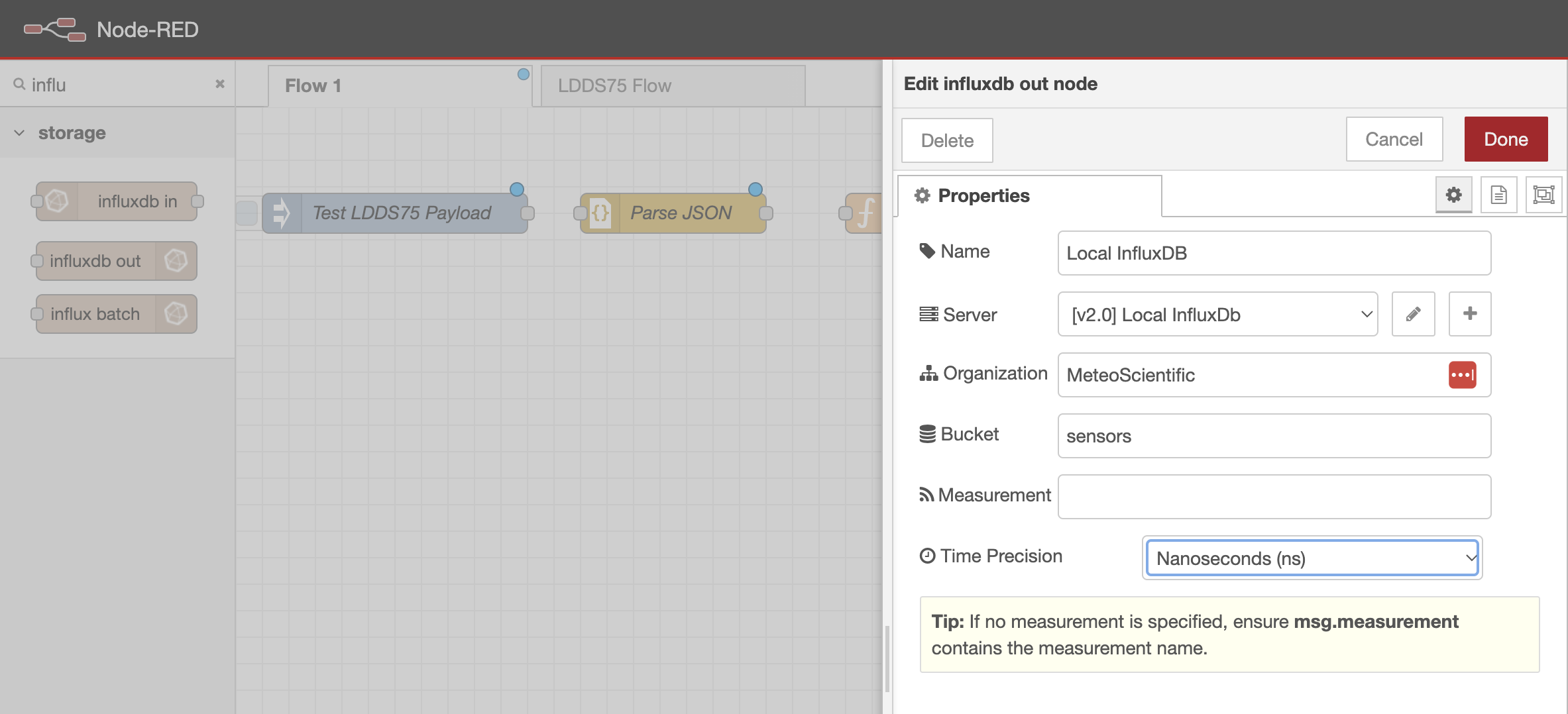1568x714 pixels.
Task: Clear the palette search using the x icon
Action: pos(219,84)
